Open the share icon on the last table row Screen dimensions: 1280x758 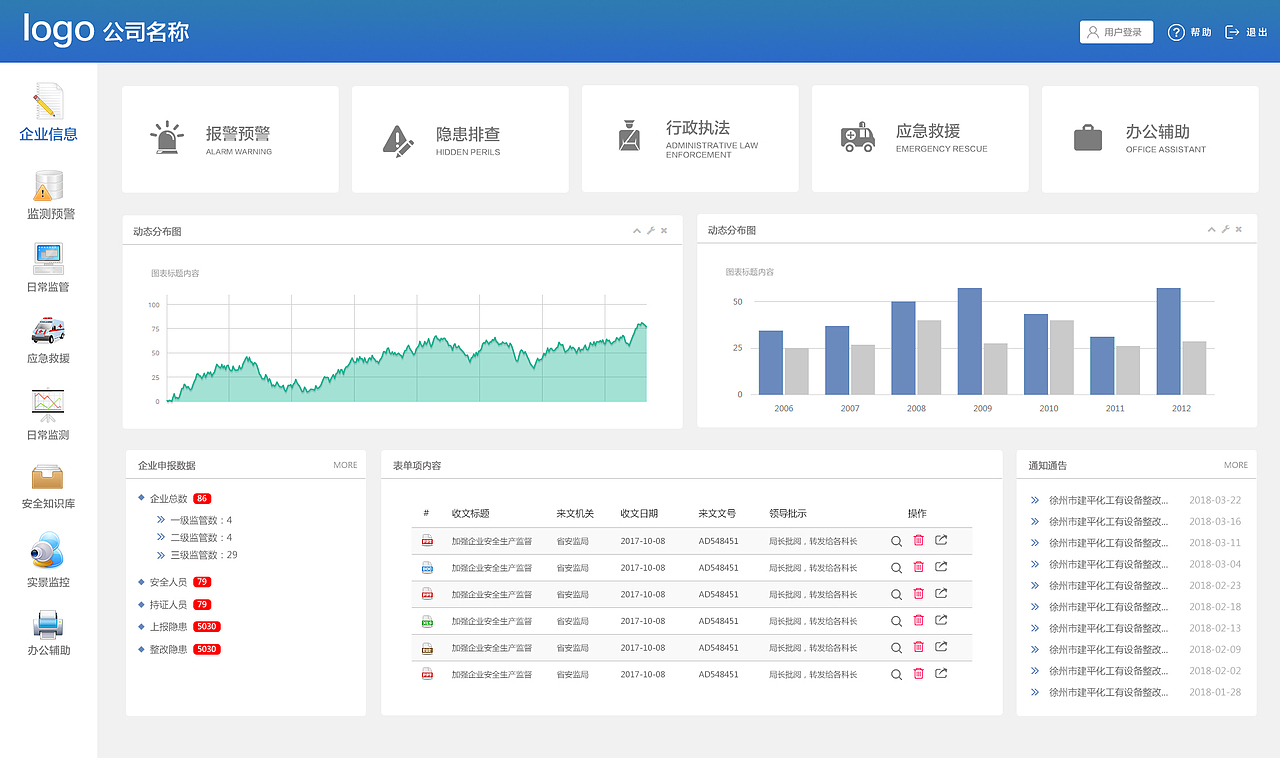click(940, 673)
